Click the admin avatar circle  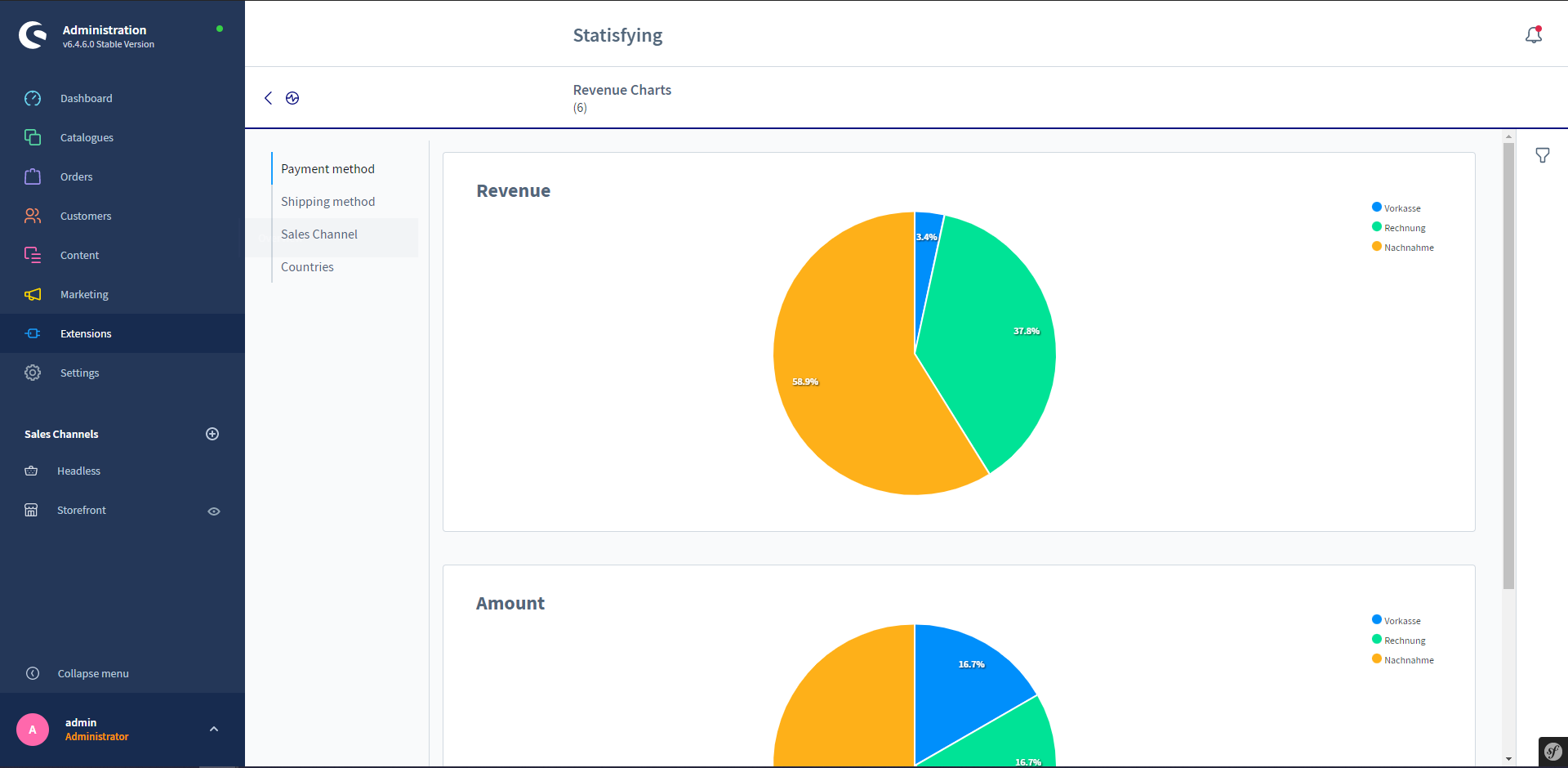(x=33, y=730)
